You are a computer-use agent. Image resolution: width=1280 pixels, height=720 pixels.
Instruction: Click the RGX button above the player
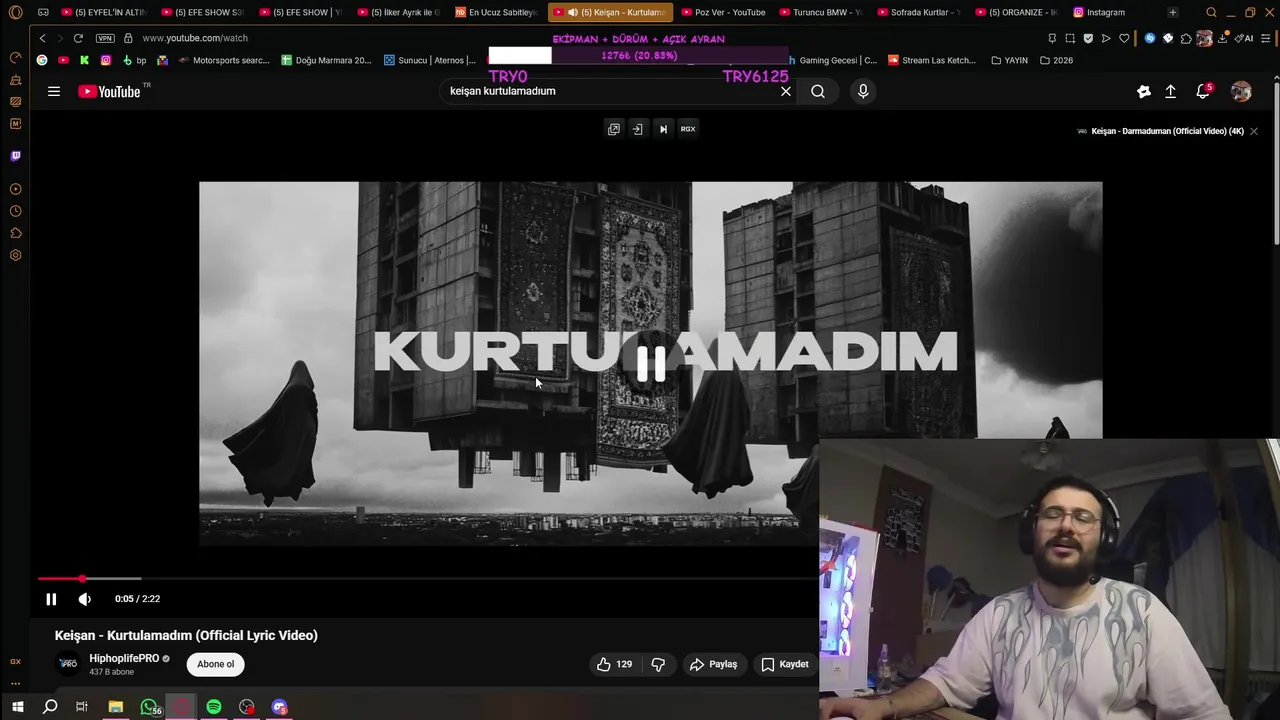(x=688, y=129)
